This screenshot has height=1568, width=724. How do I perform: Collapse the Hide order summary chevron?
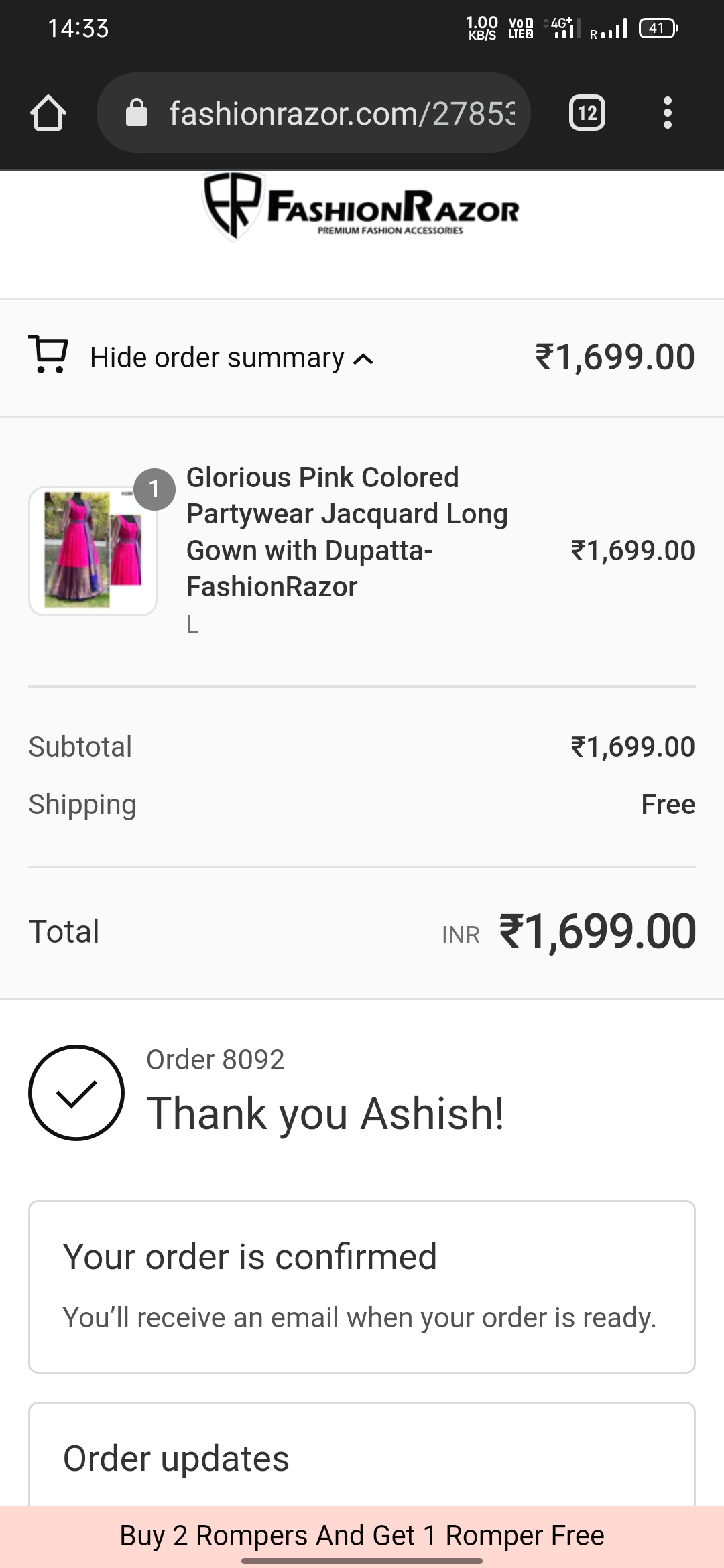pyautogui.click(x=363, y=359)
